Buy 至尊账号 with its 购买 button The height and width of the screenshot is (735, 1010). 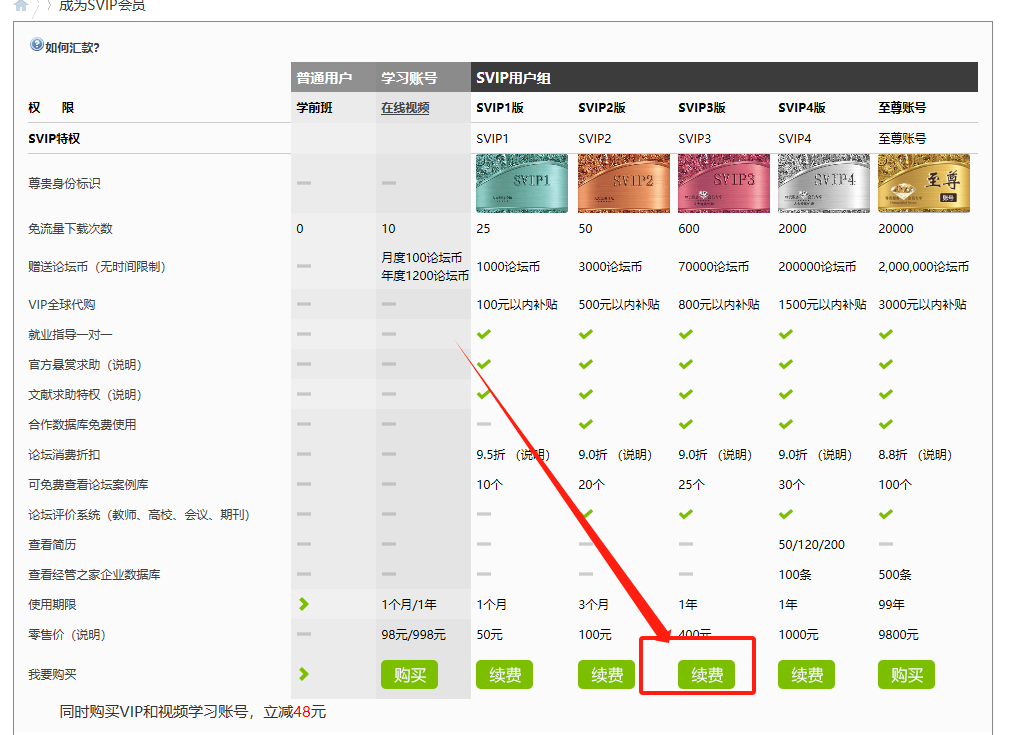(x=906, y=675)
